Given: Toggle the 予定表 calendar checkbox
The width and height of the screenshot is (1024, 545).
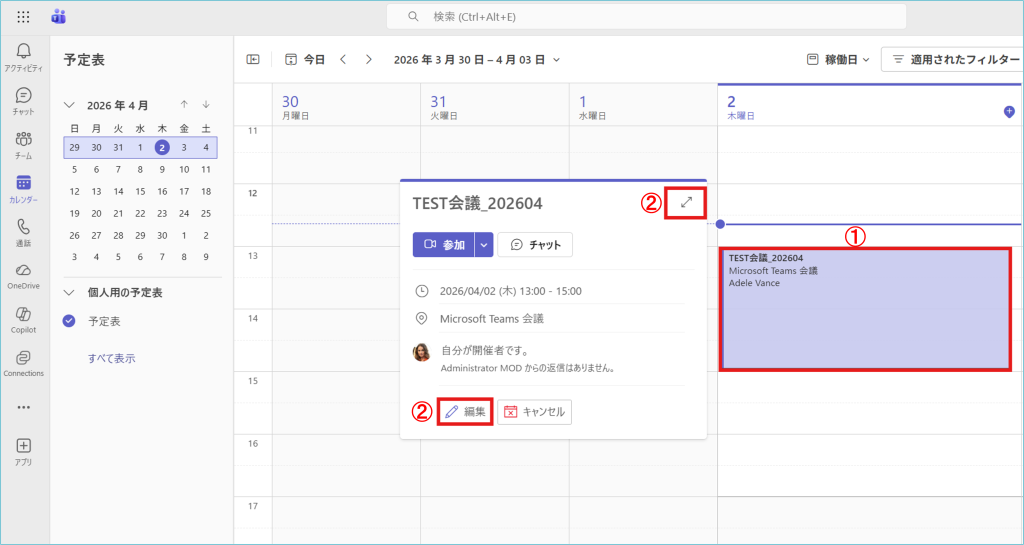Looking at the screenshot, I should coord(69,321).
